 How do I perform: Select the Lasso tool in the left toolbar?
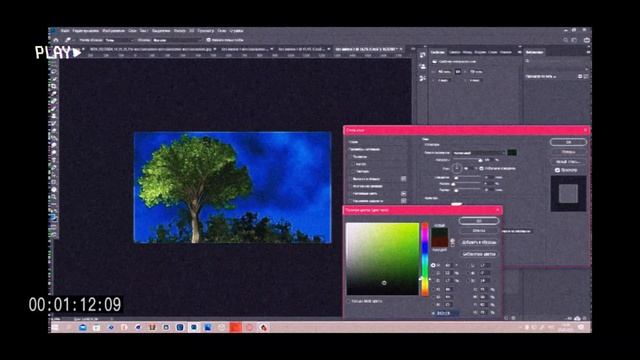(x=53, y=72)
